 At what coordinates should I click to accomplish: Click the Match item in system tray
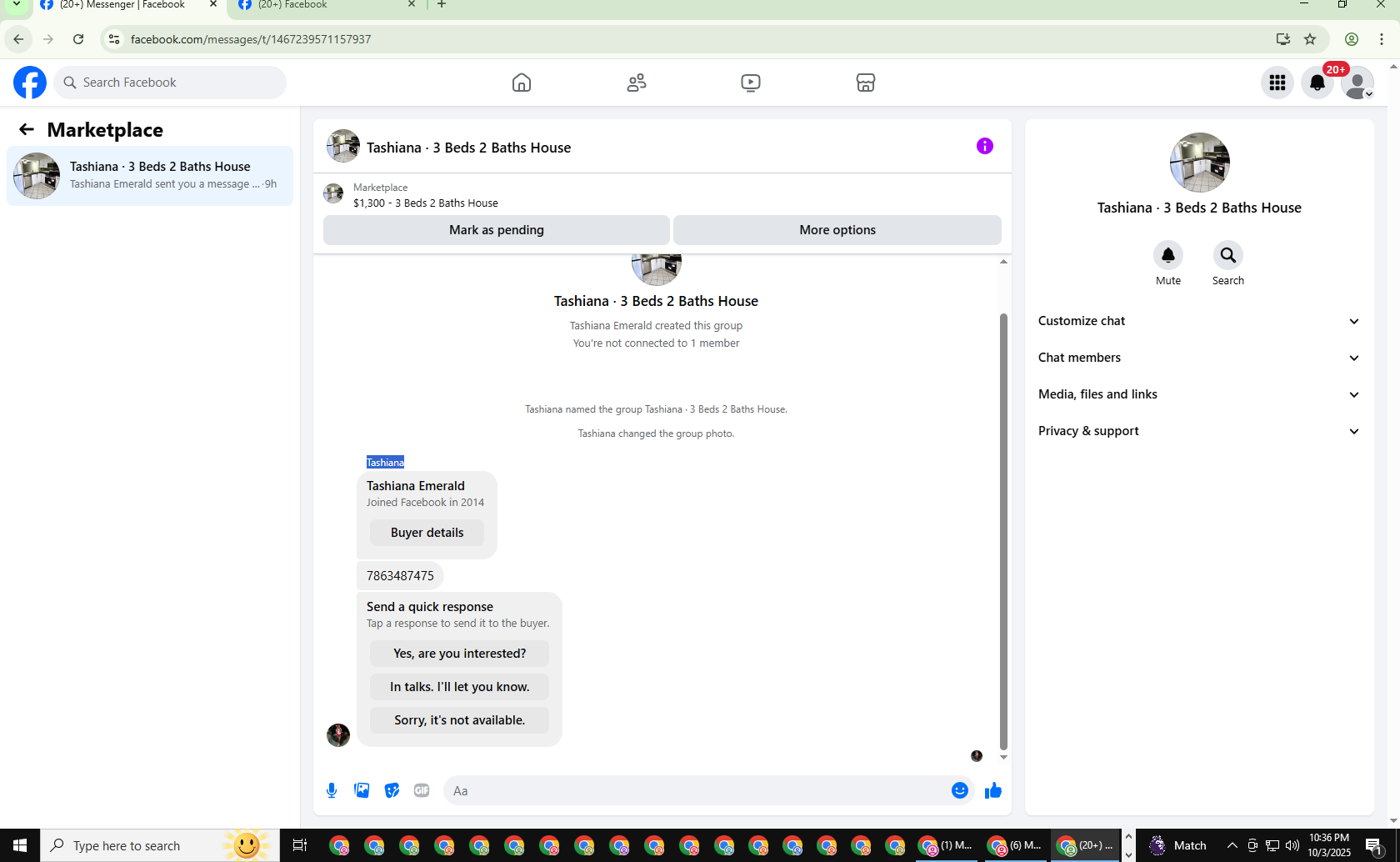(x=1177, y=845)
